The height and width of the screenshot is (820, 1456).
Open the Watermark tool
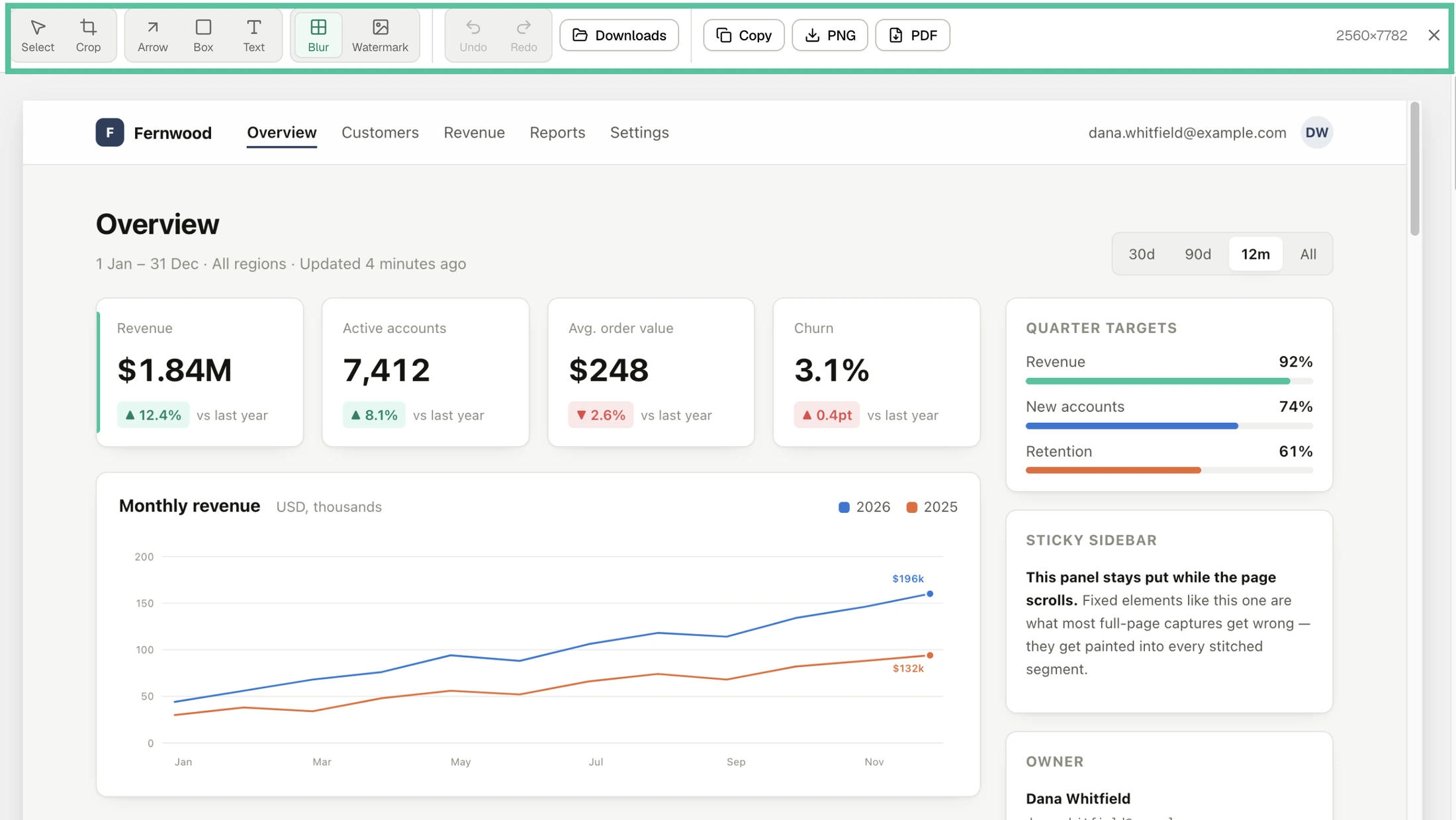pos(380,35)
